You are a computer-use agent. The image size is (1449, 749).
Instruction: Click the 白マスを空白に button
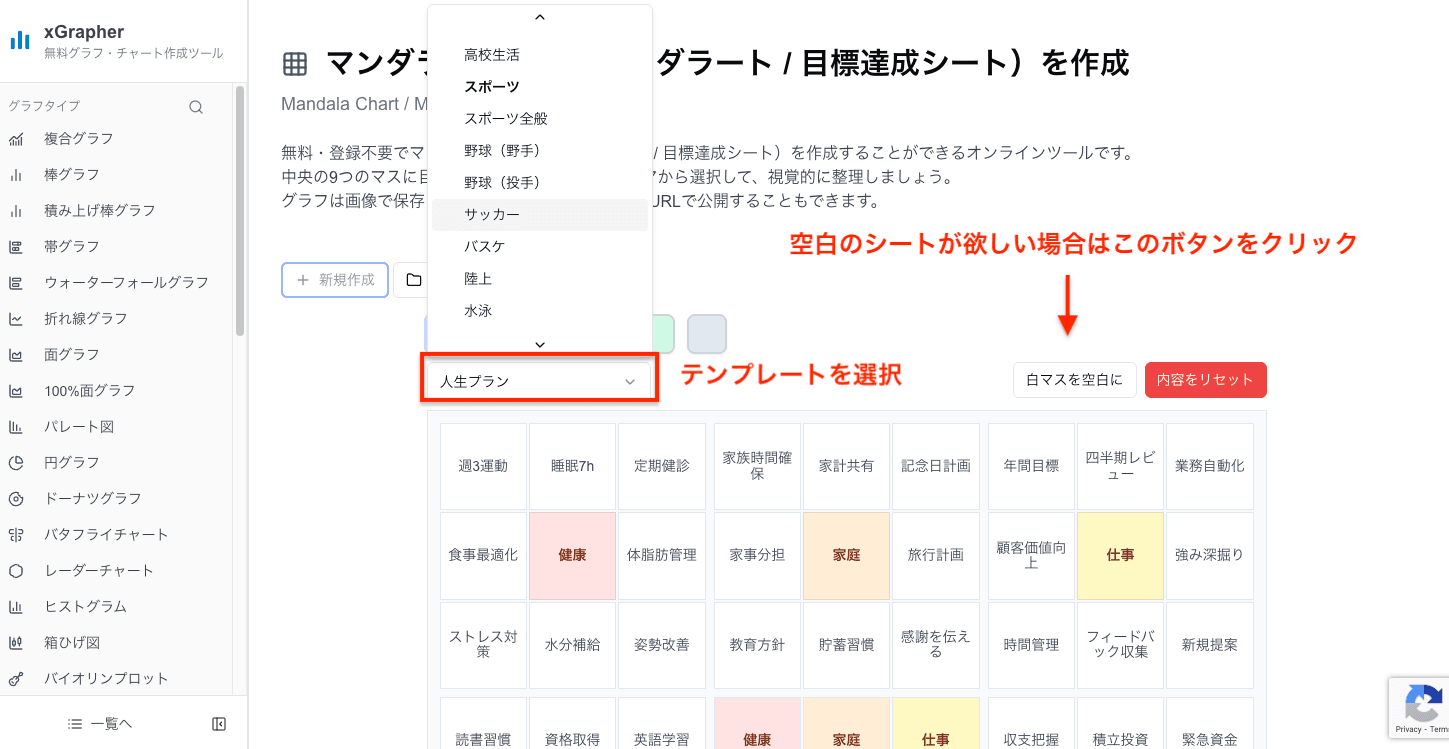click(1074, 380)
